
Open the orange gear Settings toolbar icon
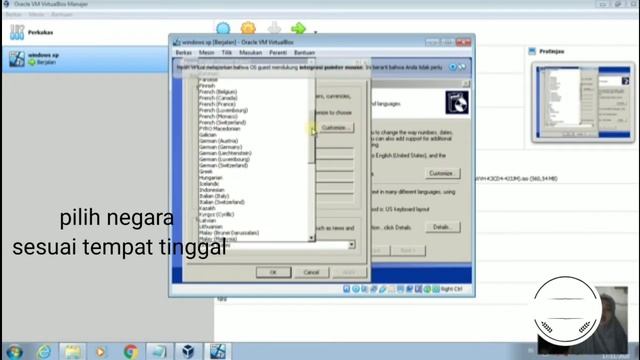coord(248,29)
